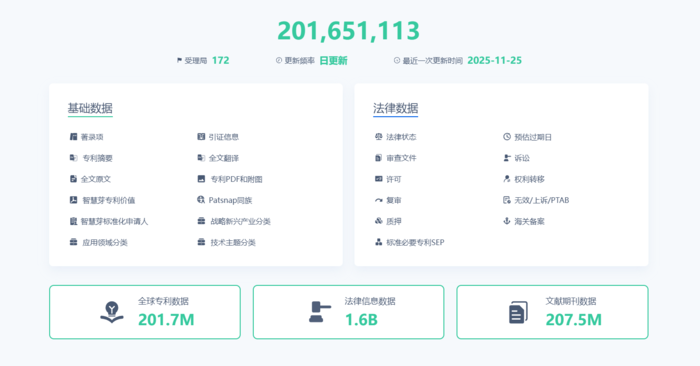Click the 法律信息数据 card title

click(x=370, y=301)
